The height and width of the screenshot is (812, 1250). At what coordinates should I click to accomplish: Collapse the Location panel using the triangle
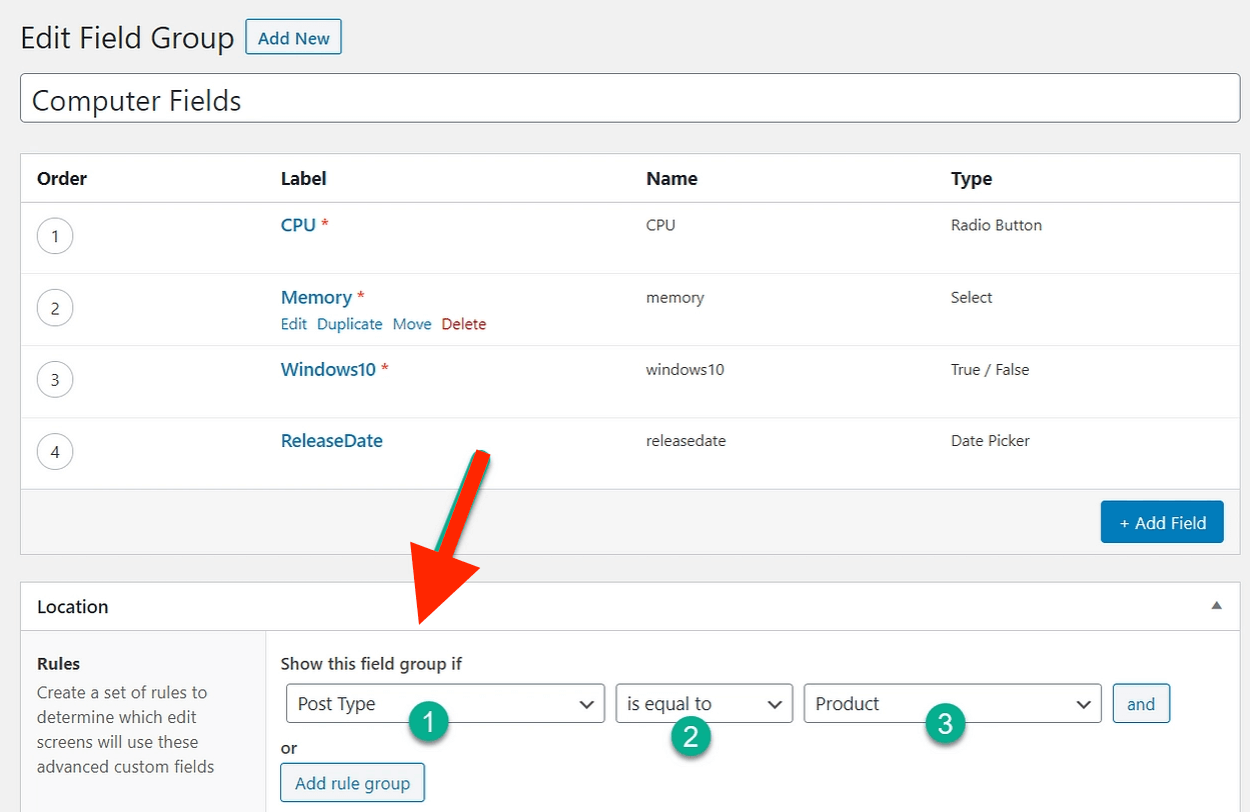1216,606
